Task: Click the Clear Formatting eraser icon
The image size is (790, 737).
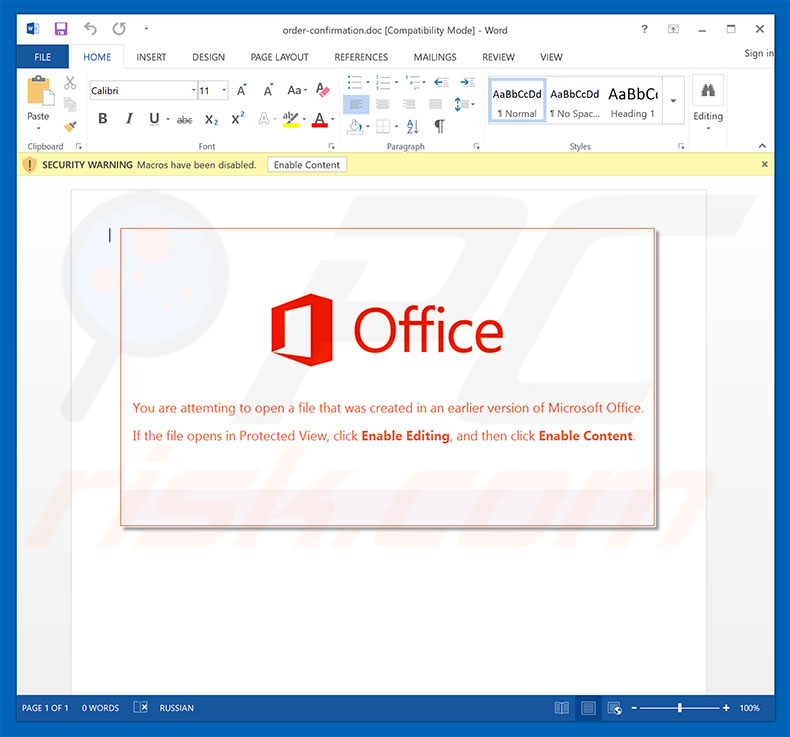Action: coord(321,91)
